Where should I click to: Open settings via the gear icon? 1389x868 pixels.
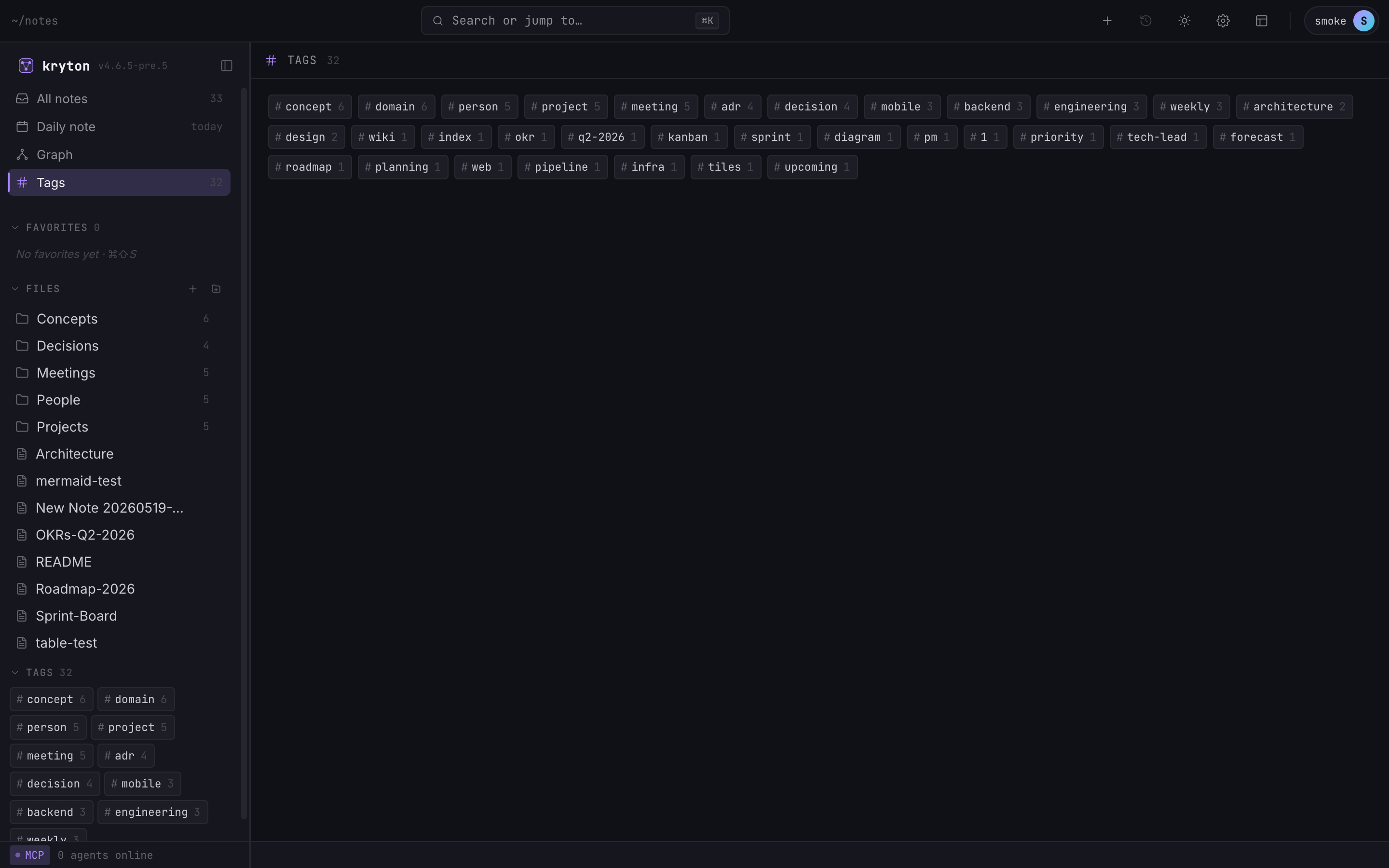click(x=1223, y=21)
